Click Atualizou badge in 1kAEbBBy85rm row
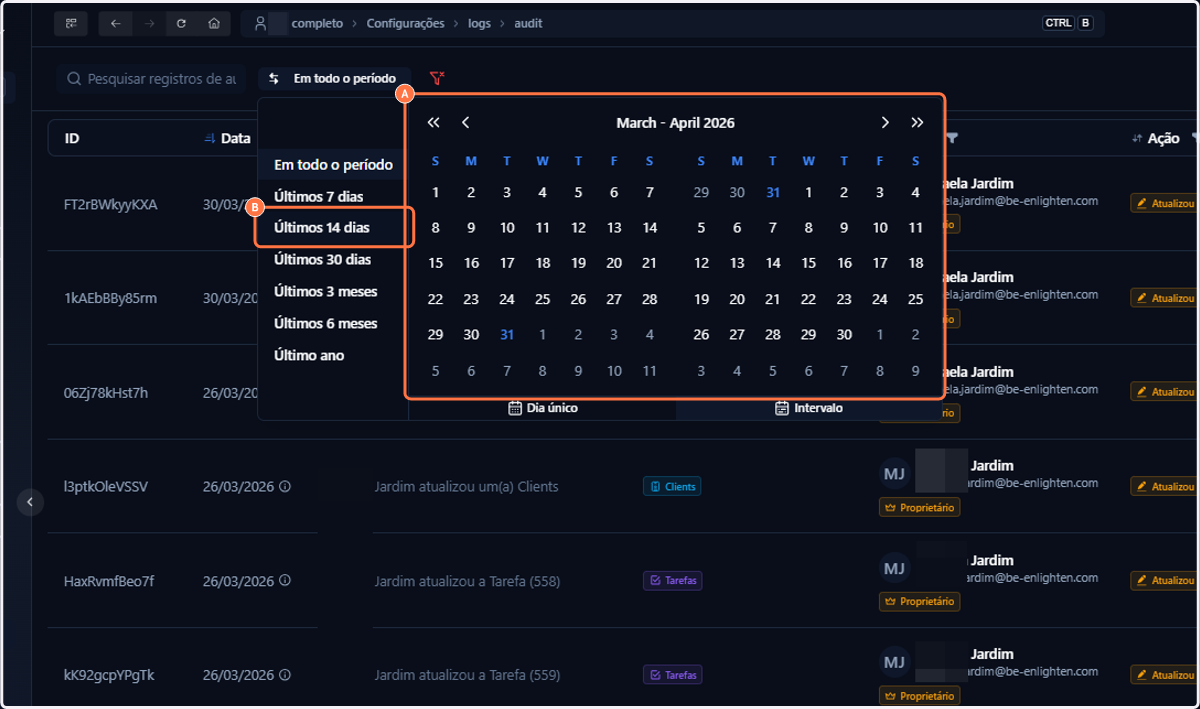The width and height of the screenshot is (1200, 709). (1165, 298)
